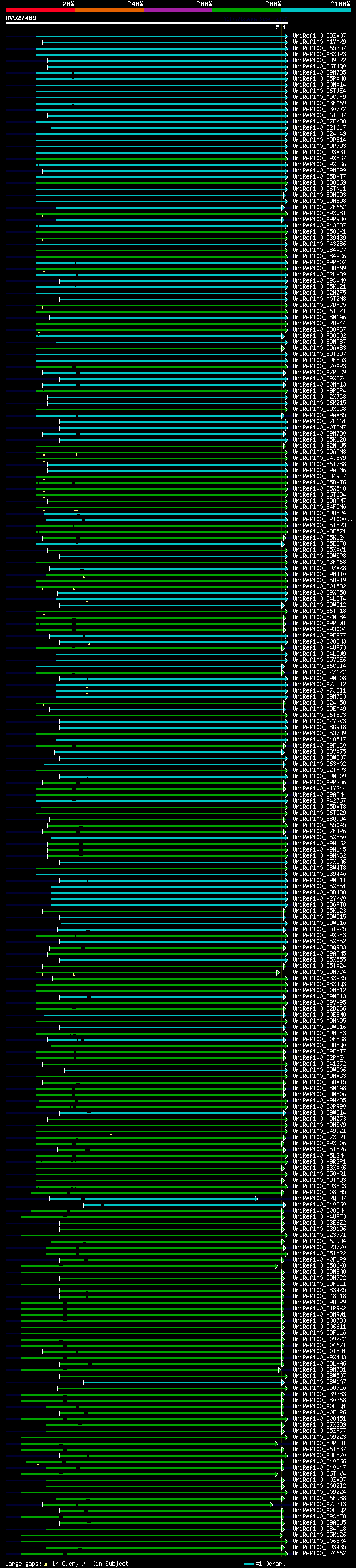Select the UniRef100_A1YS44 label

(319, 788)
